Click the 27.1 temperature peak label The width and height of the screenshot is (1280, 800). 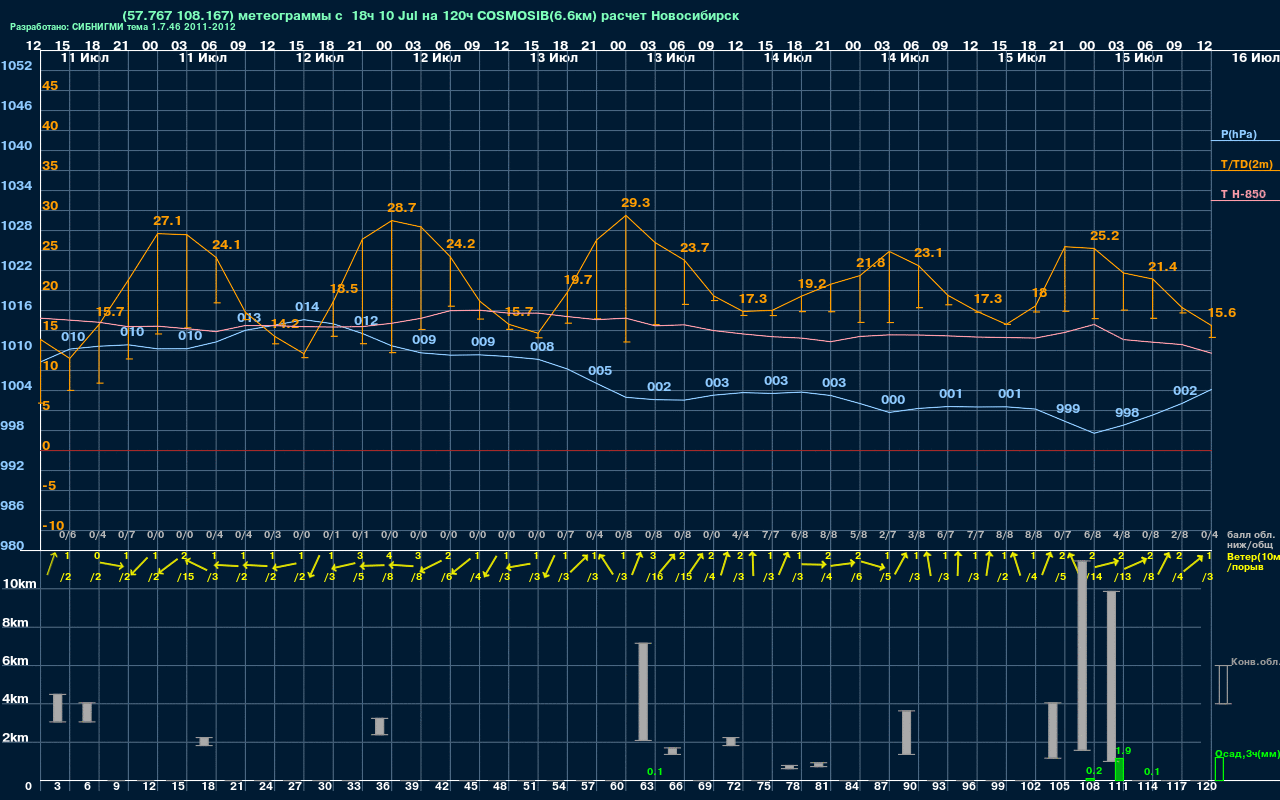[x=167, y=221]
